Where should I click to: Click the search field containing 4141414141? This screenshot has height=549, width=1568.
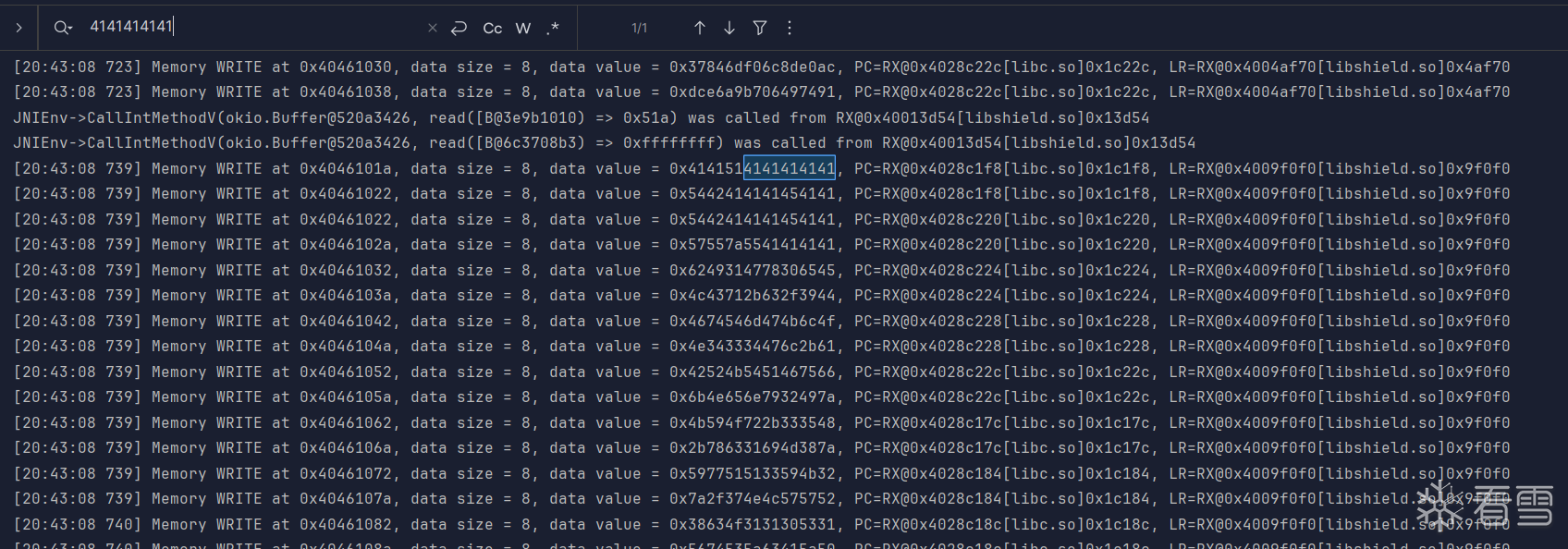pos(250,27)
